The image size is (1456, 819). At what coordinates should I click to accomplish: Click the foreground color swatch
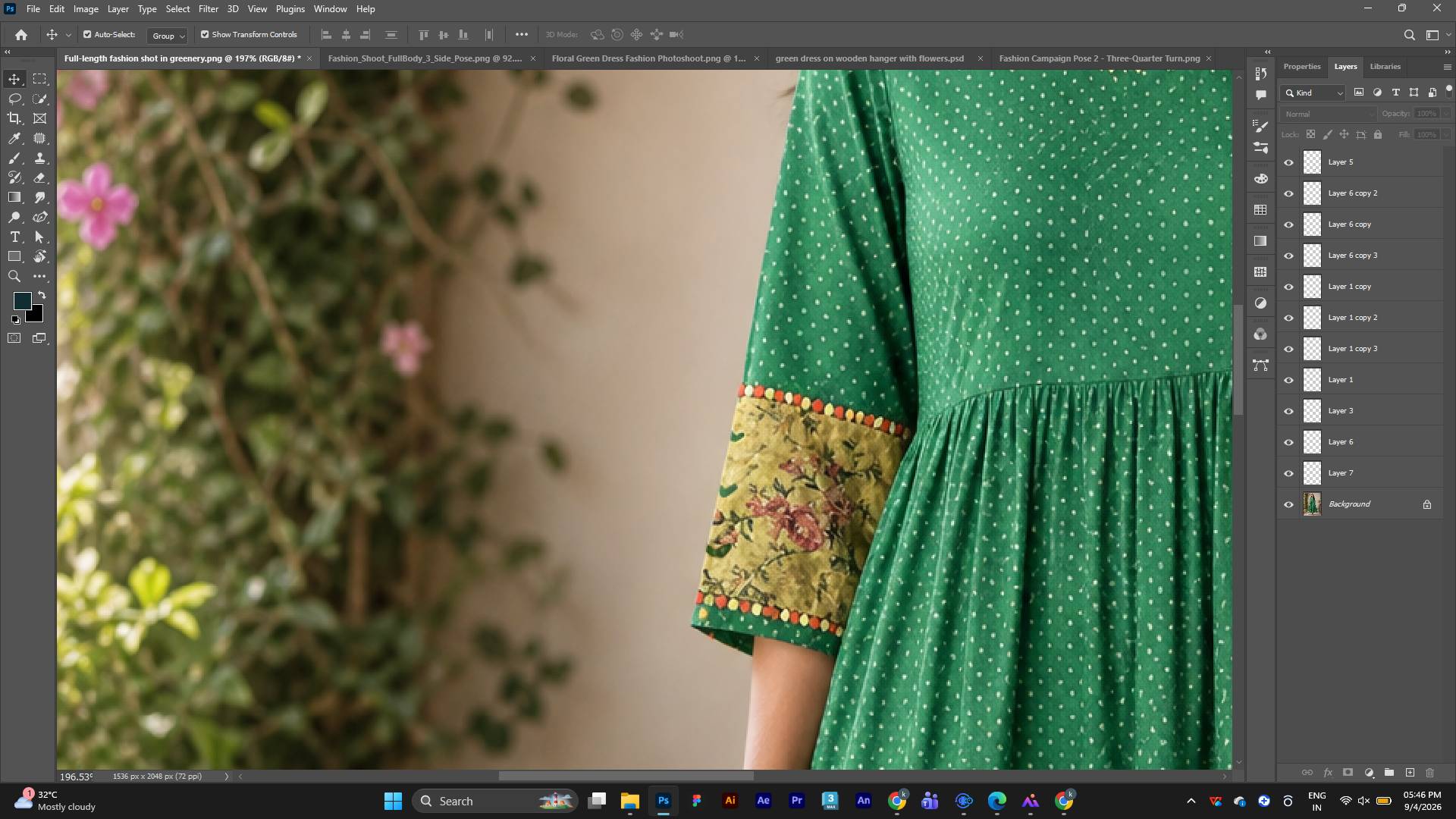[22, 301]
